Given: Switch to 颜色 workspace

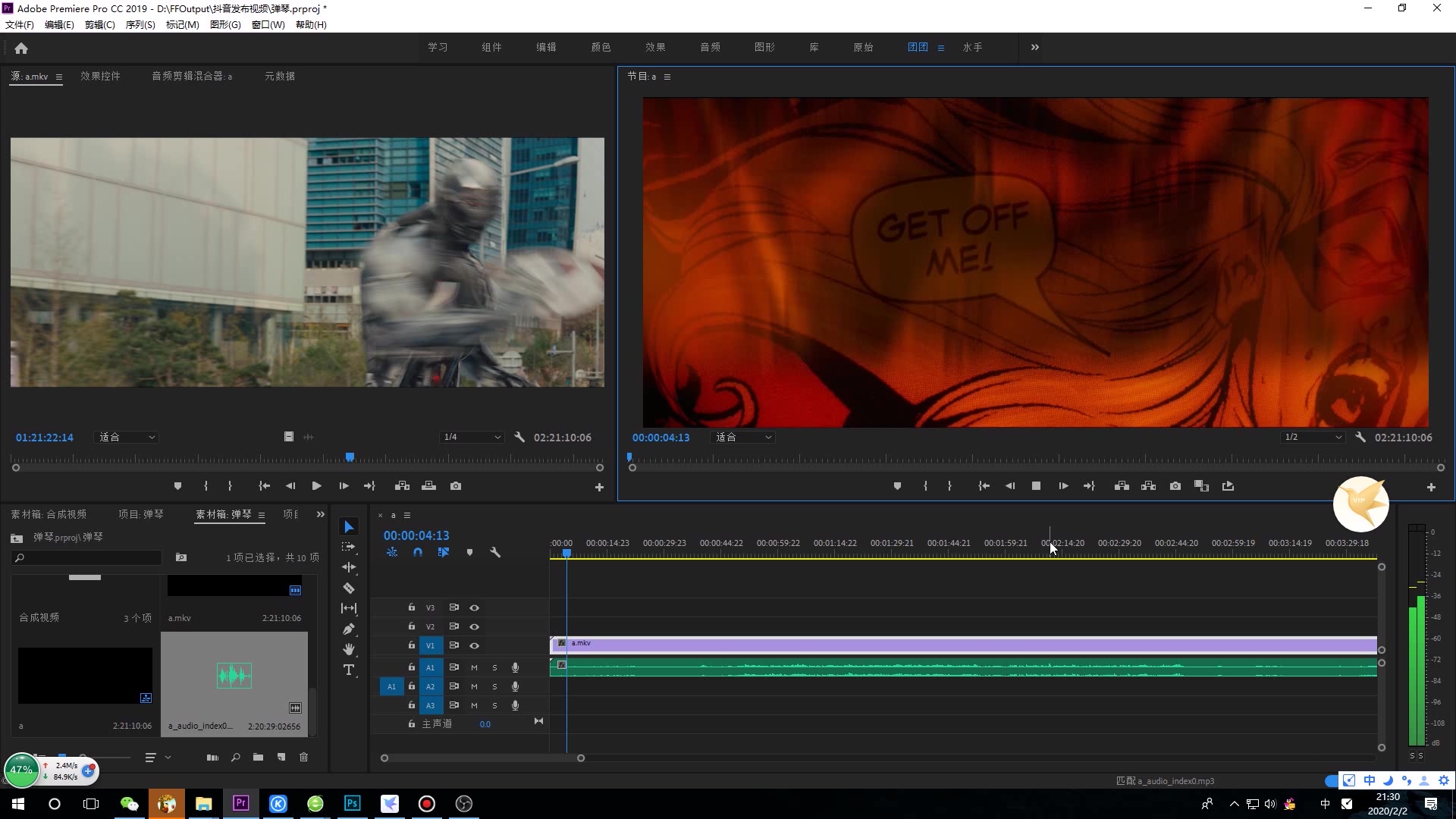Looking at the screenshot, I should click(x=601, y=47).
